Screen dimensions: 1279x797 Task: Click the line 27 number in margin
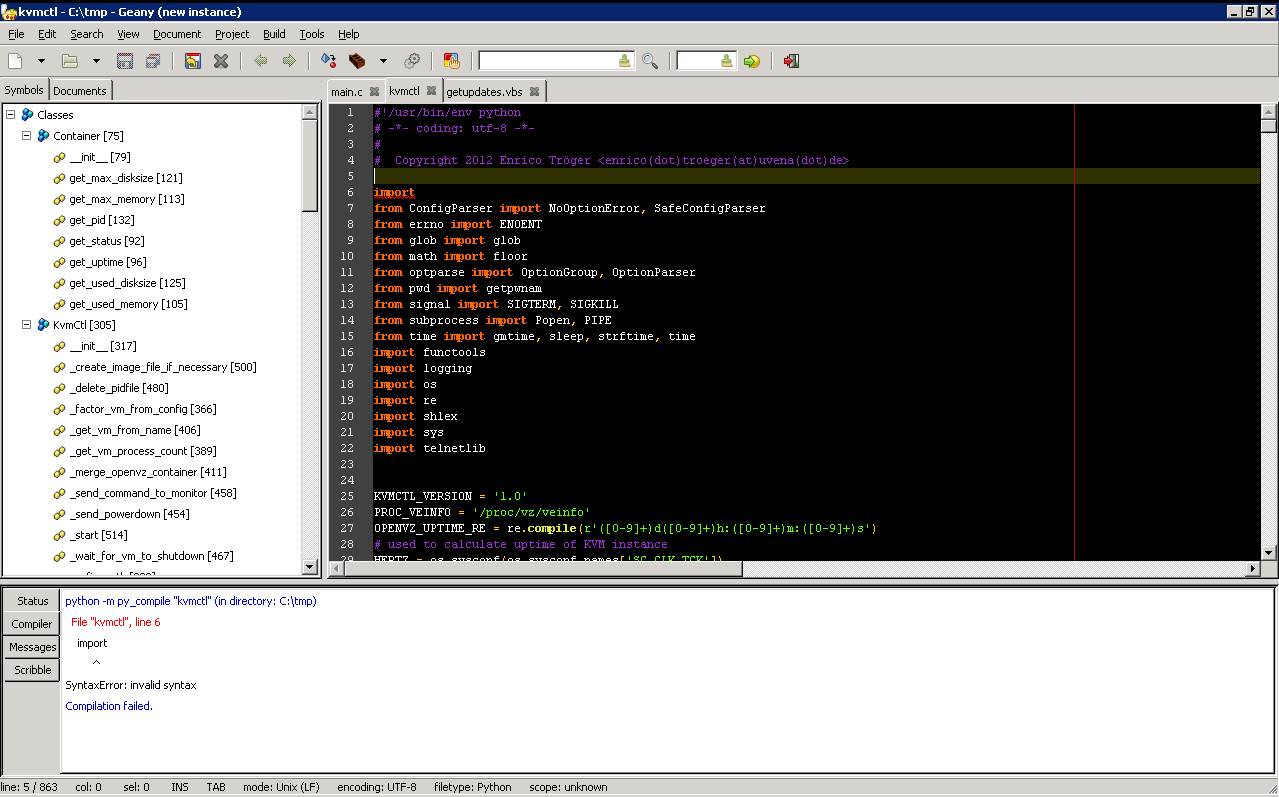pyautogui.click(x=348, y=528)
